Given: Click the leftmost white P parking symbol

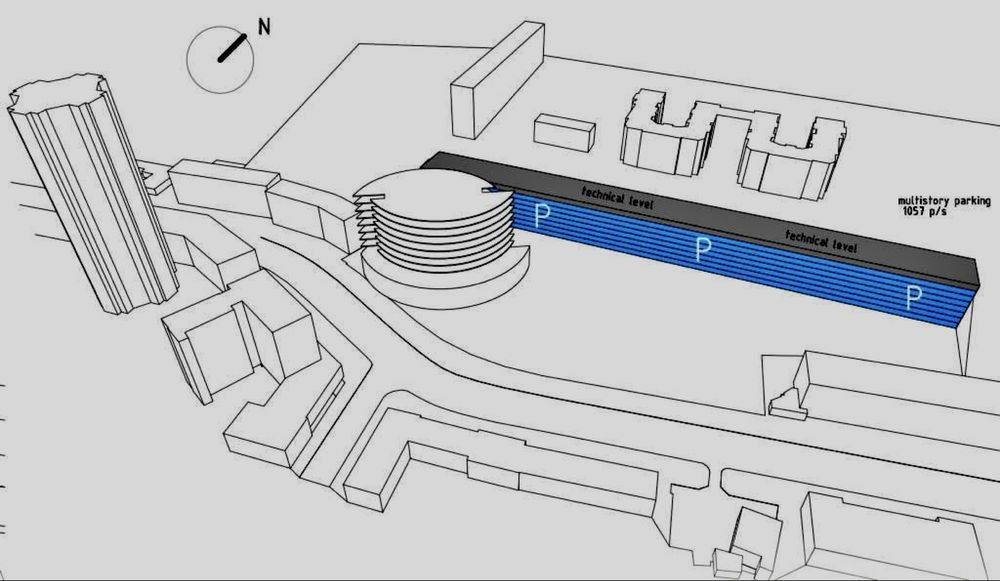Looking at the screenshot, I should (541, 215).
